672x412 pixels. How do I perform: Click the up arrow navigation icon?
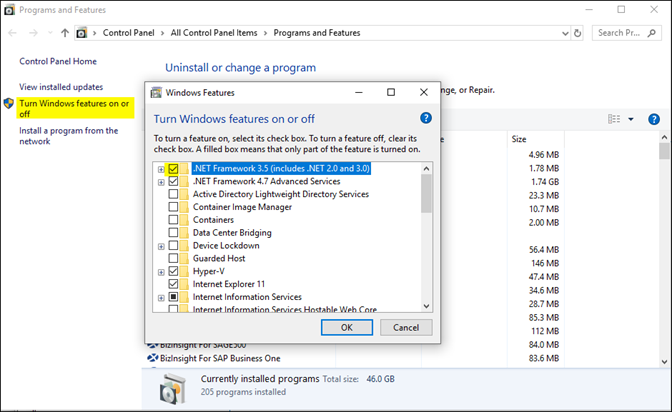click(66, 33)
